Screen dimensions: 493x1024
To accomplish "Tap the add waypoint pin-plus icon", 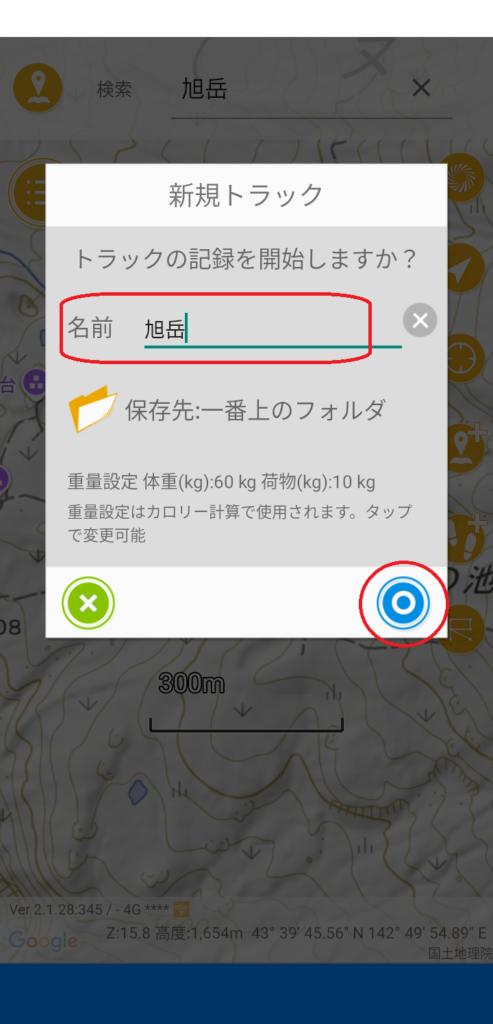I will (466, 448).
